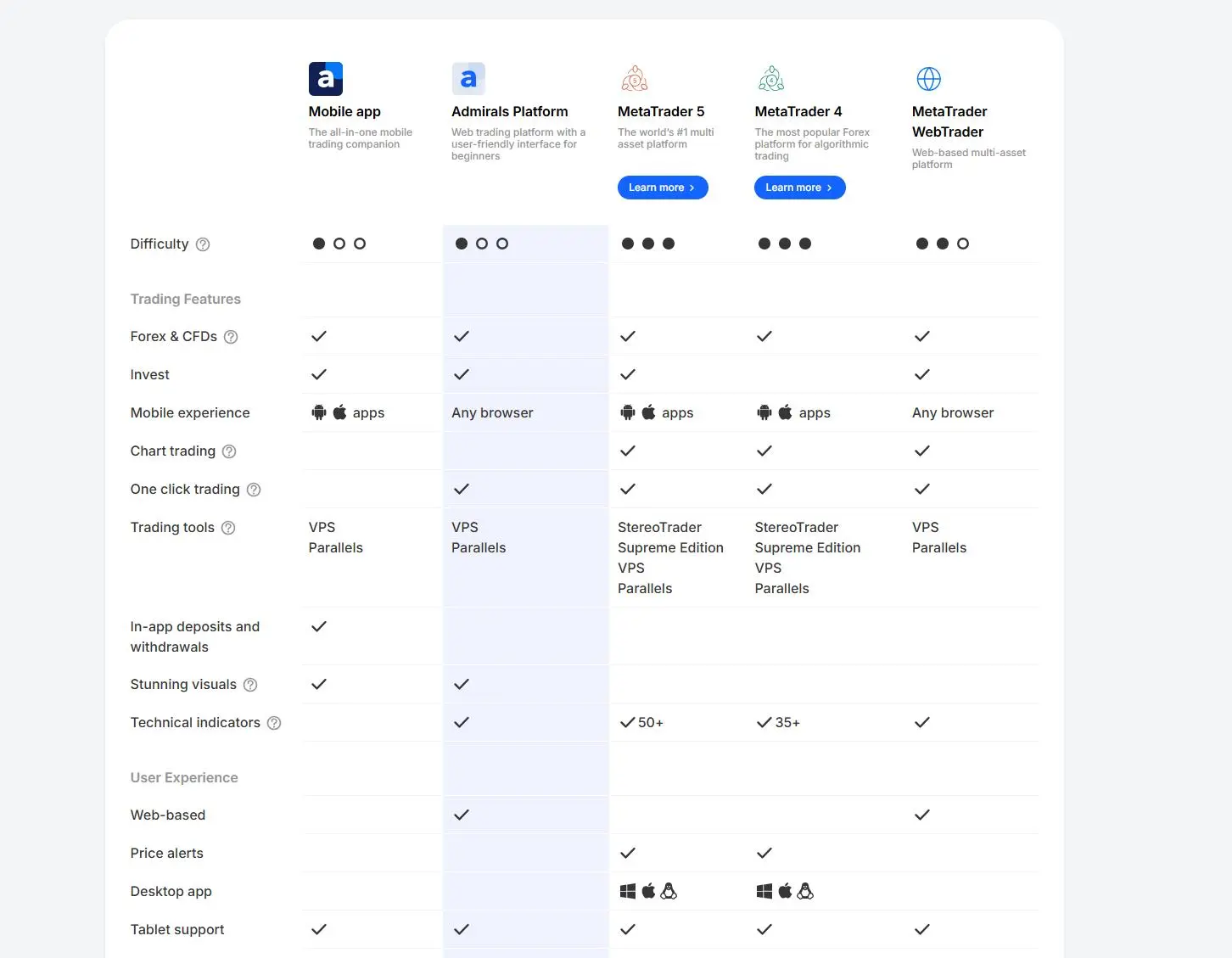Click MetaTrader WebTrader difficulty dots

(x=943, y=244)
